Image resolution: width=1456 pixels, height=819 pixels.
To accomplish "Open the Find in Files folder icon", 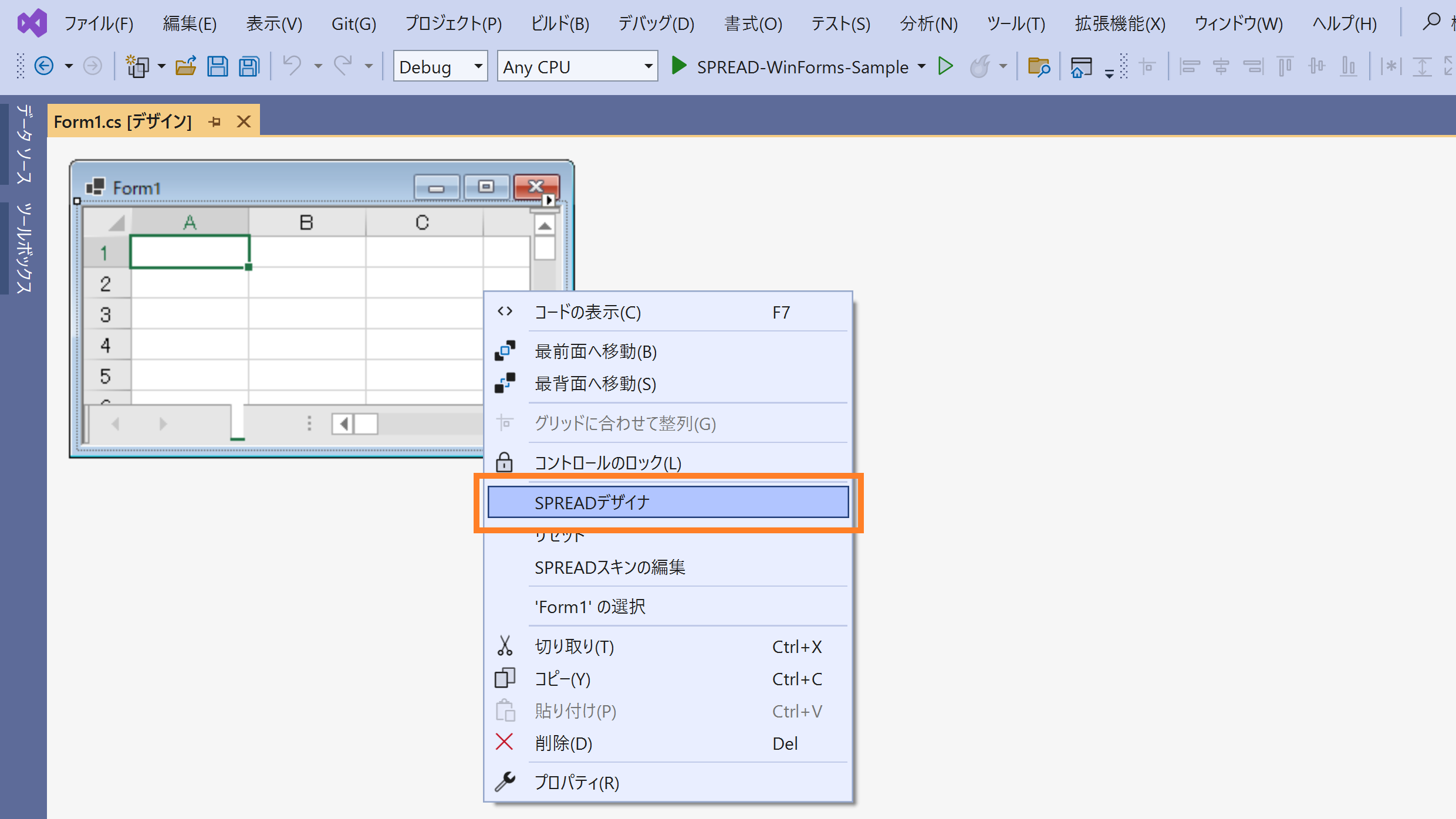I will 1038,66.
